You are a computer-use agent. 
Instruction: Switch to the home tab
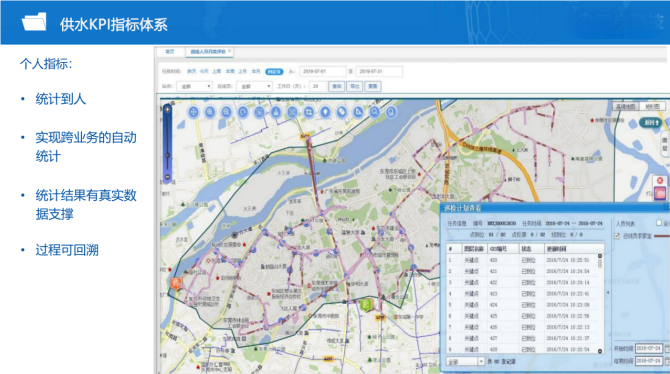(x=170, y=52)
